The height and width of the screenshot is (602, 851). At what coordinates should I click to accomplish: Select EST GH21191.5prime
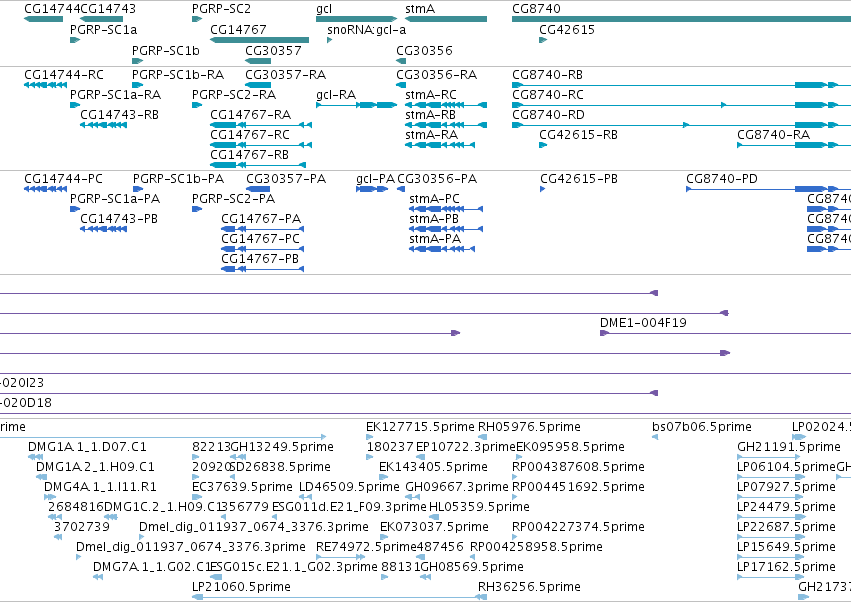pyautogui.click(x=769, y=457)
